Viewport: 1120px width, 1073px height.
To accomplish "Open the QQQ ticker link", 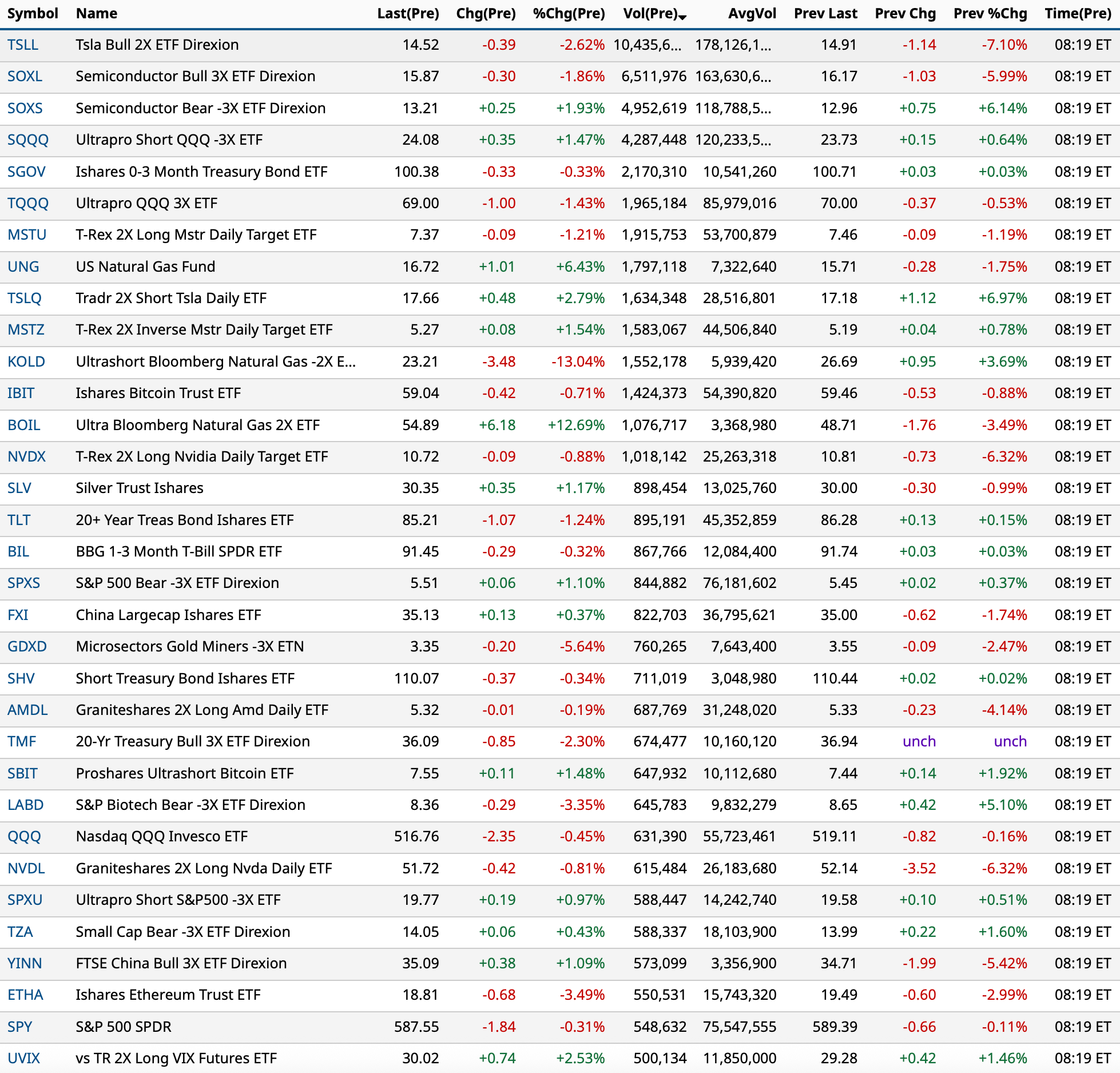I will coord(24,836).
